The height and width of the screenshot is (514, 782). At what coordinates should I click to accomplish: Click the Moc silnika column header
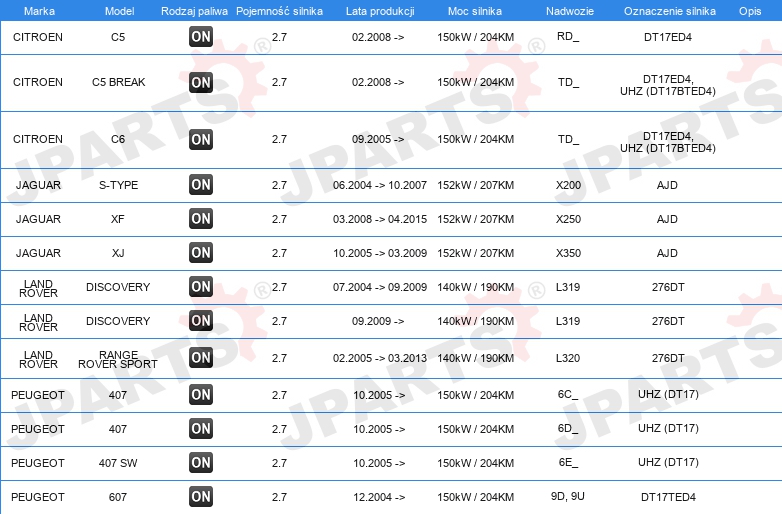(x=475, y=11)
